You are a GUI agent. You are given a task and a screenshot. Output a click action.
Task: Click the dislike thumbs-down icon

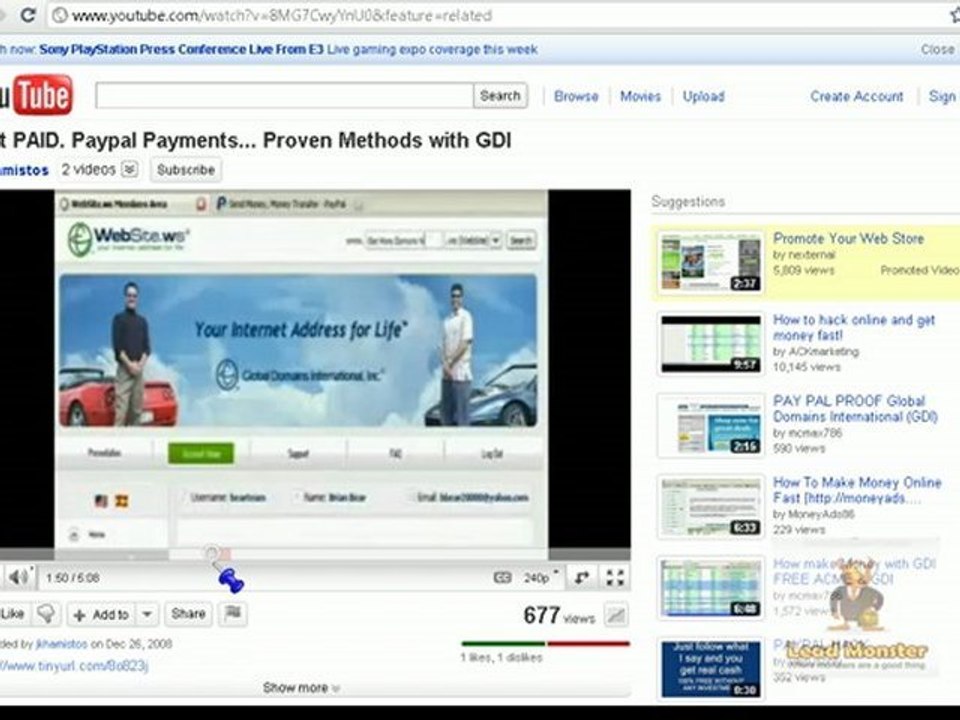click(46, 613)
